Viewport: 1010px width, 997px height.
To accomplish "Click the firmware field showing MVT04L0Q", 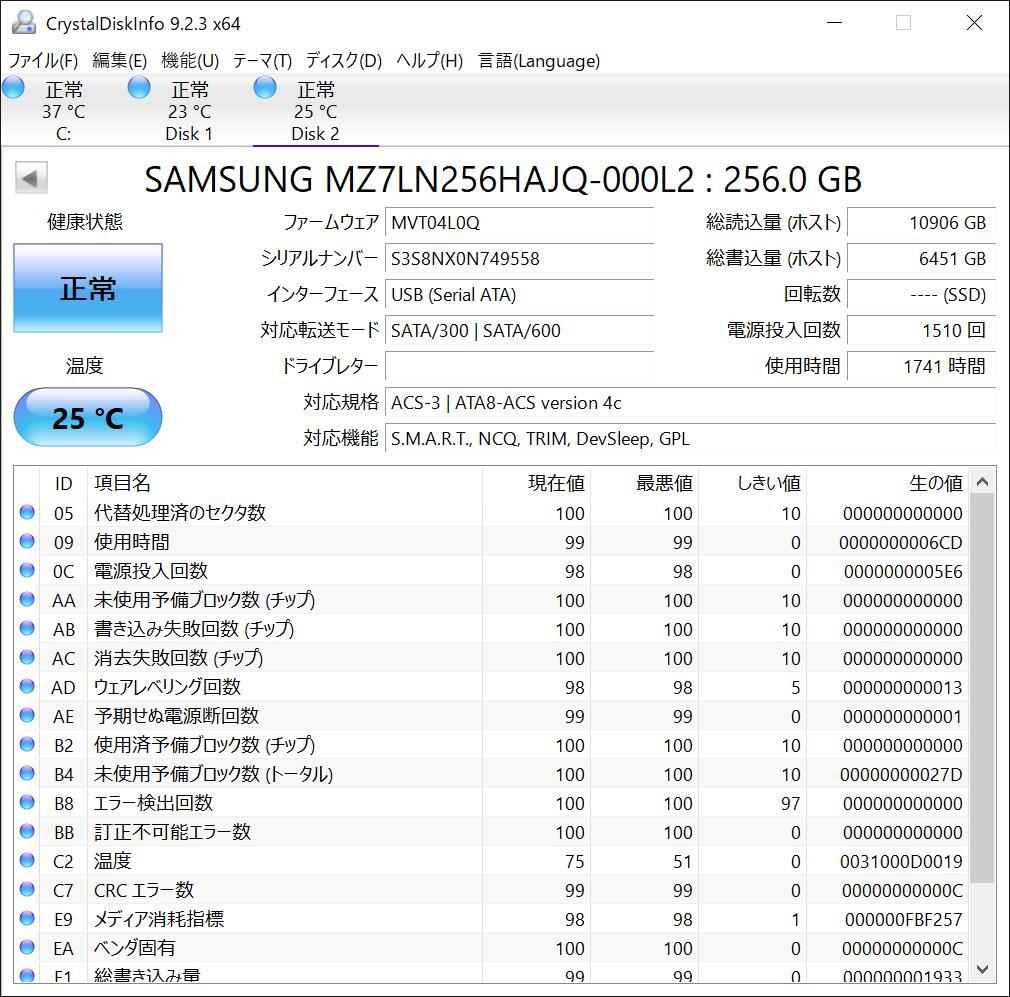I will pyautogui.click(x=519, y=223).
